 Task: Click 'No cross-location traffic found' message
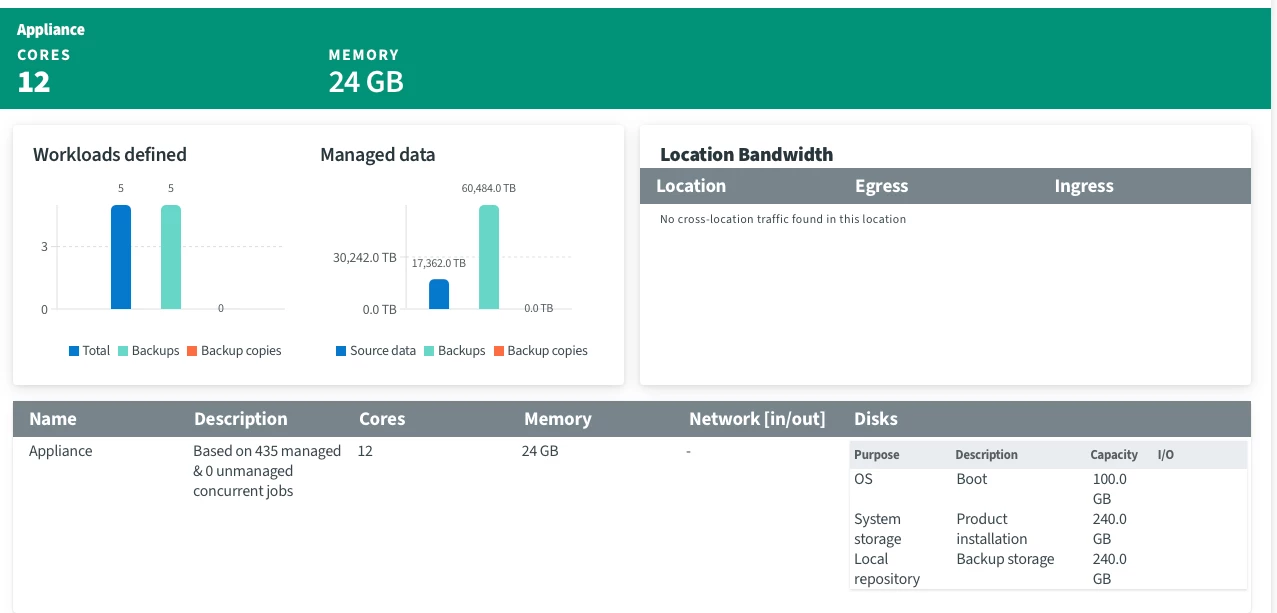pos(783,219)
